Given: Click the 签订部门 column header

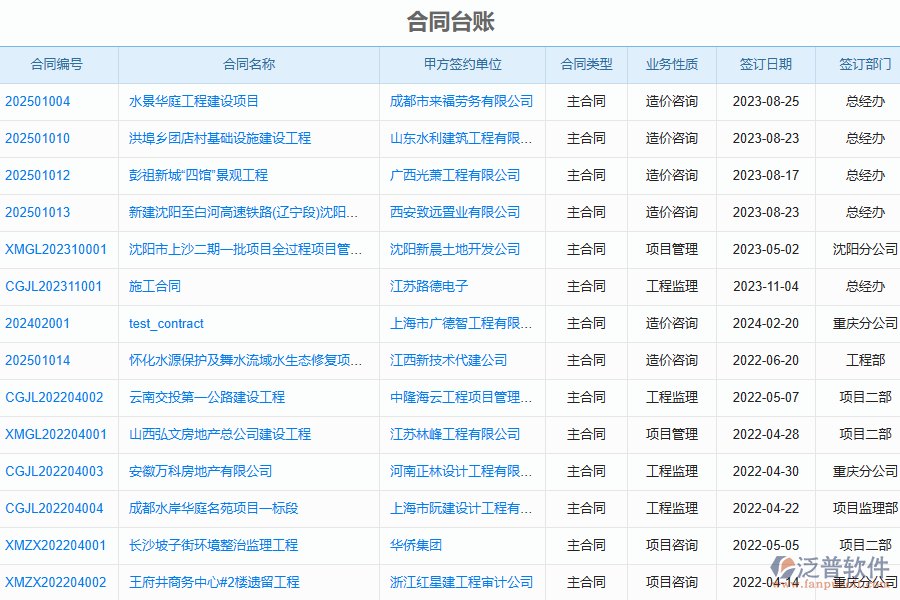Looking at the screenshot, I should (865, 64).
